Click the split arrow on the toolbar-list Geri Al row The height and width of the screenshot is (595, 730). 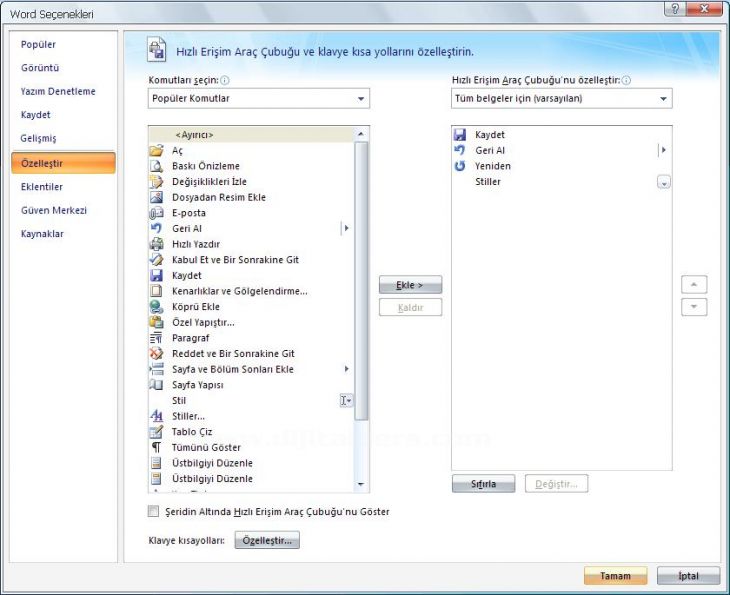coord(663,150)
